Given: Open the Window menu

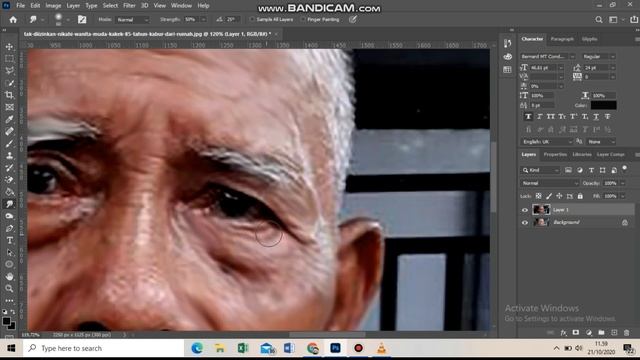Looking at the screenshot, I should point(181,6).
